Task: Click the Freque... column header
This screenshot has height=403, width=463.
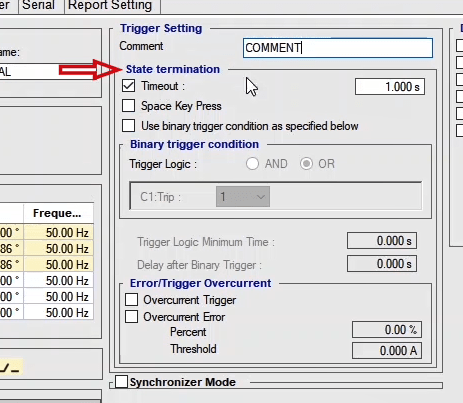Action: click(58, 213)
